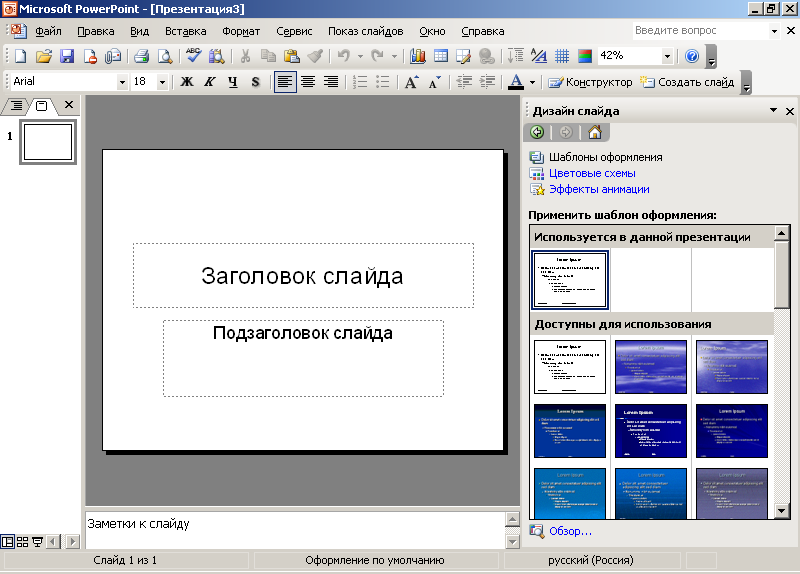This screenshot has height=574, width=800.
Task: Apply bulleted list formatting
Action: (x=383, y=82)
